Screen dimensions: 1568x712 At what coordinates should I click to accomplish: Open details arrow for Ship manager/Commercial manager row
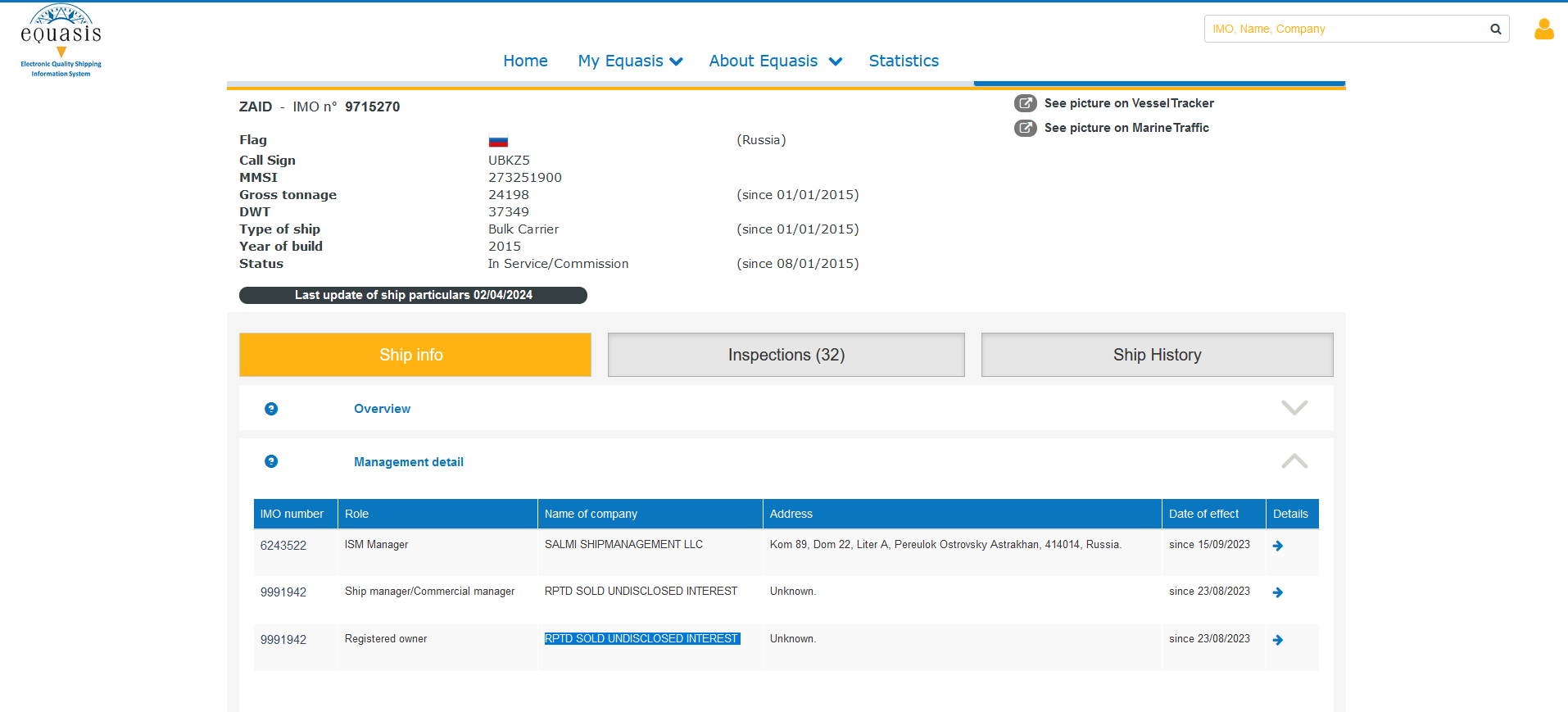[1278, 592]
